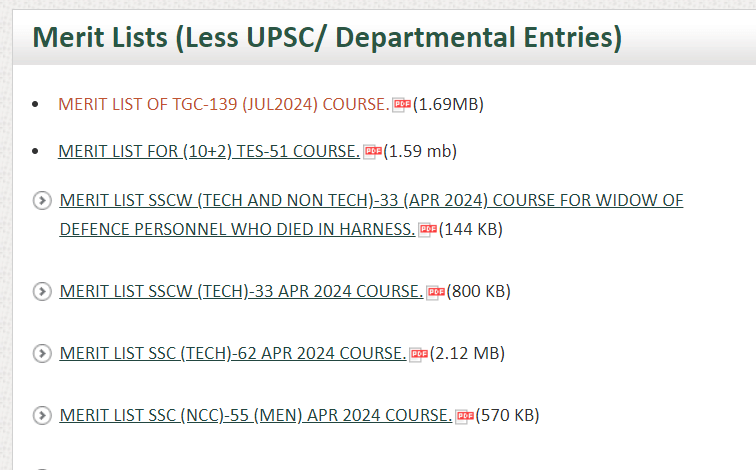Follow DEFENCE PERSONNEL WHO DIED IN HARNESS link text

[237, 229]
